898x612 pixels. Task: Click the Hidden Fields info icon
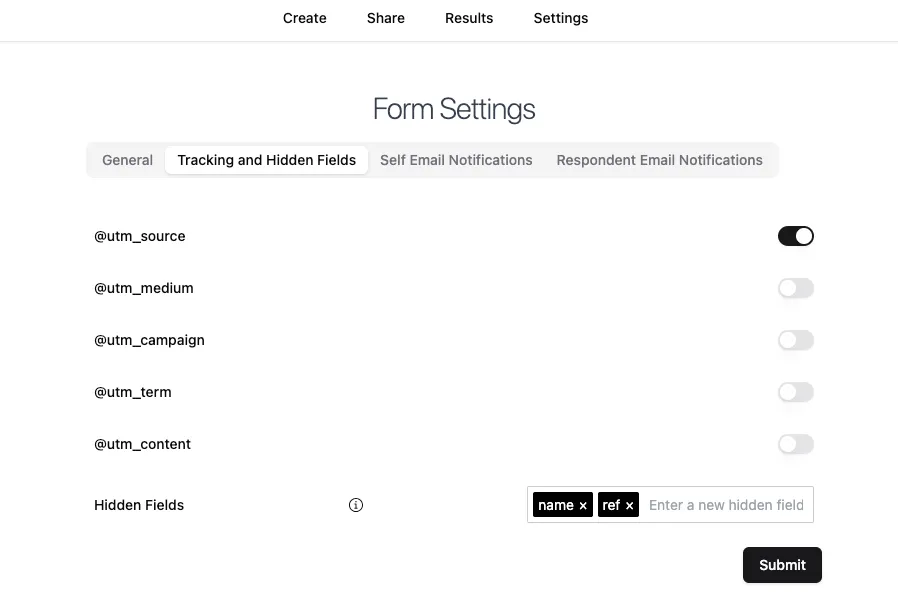click(356, 505)
